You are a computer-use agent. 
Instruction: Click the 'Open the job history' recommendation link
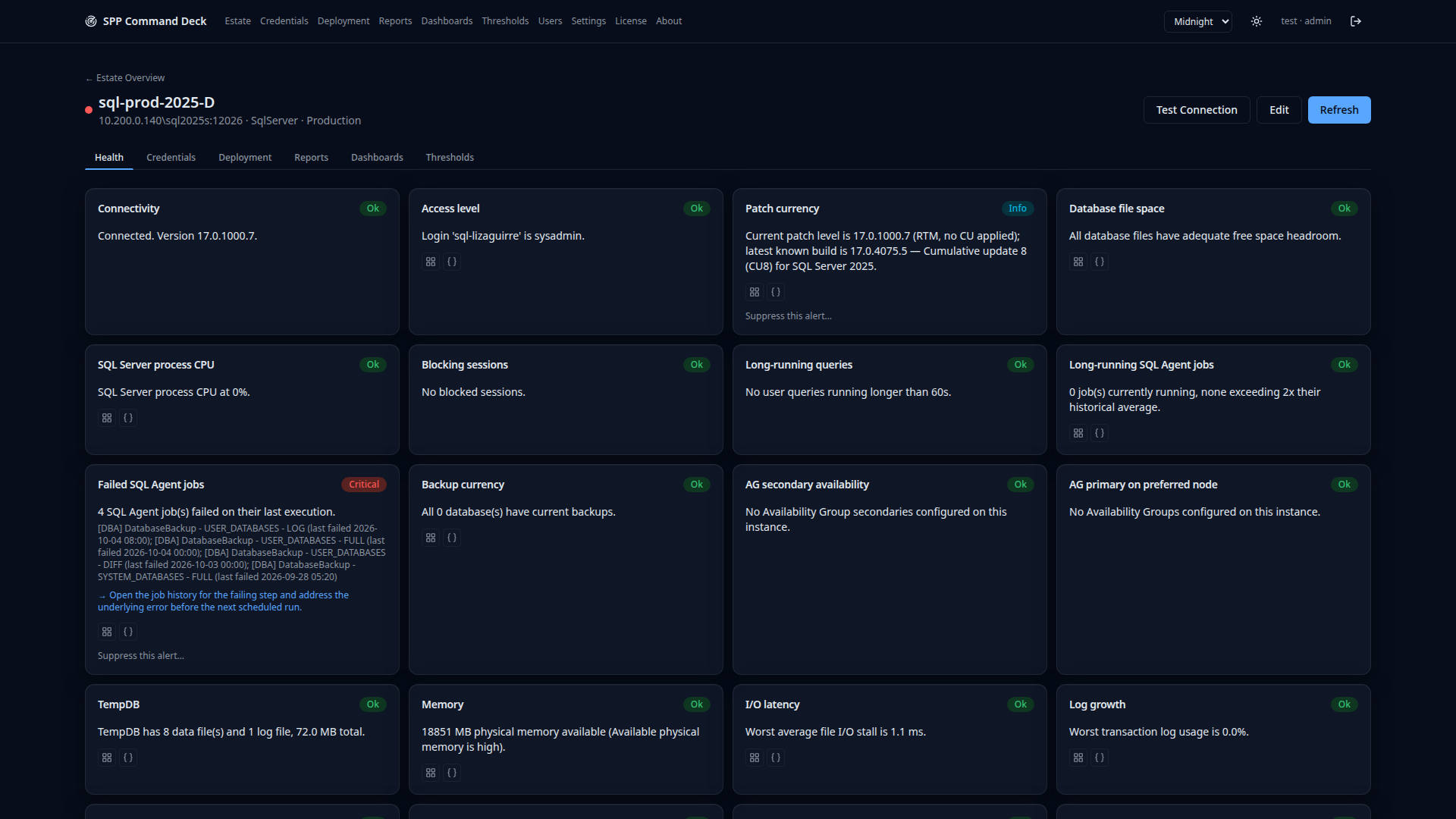(224, 601)
